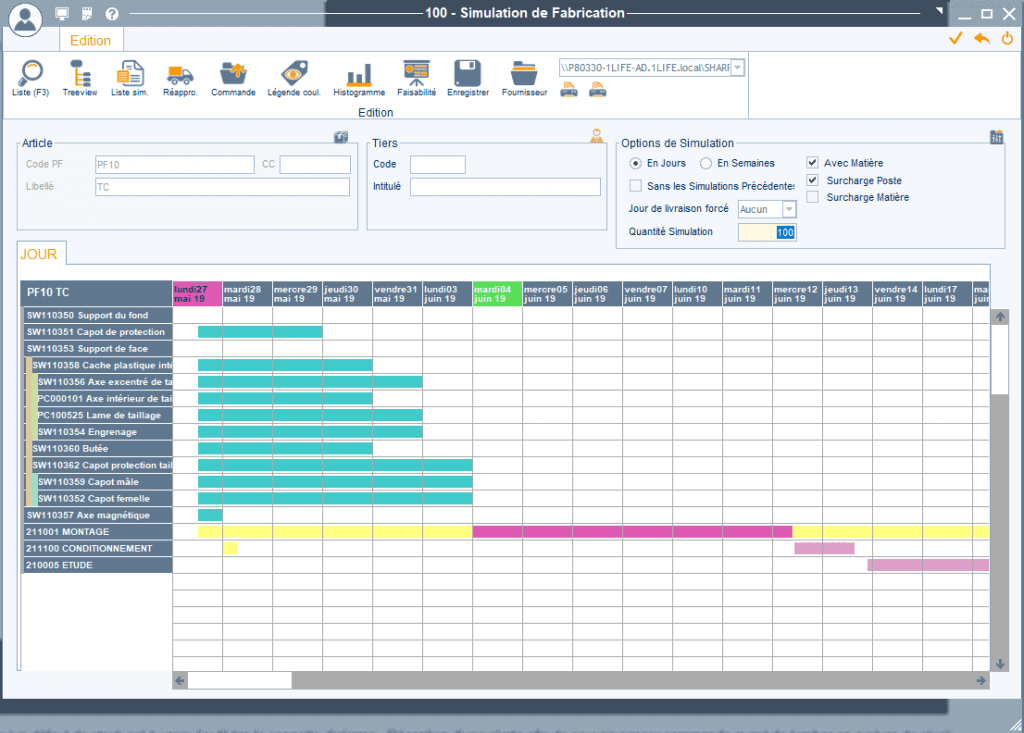
Task: Click the pink MONTAGE bar in the Gantt chart
Action: 632,532
